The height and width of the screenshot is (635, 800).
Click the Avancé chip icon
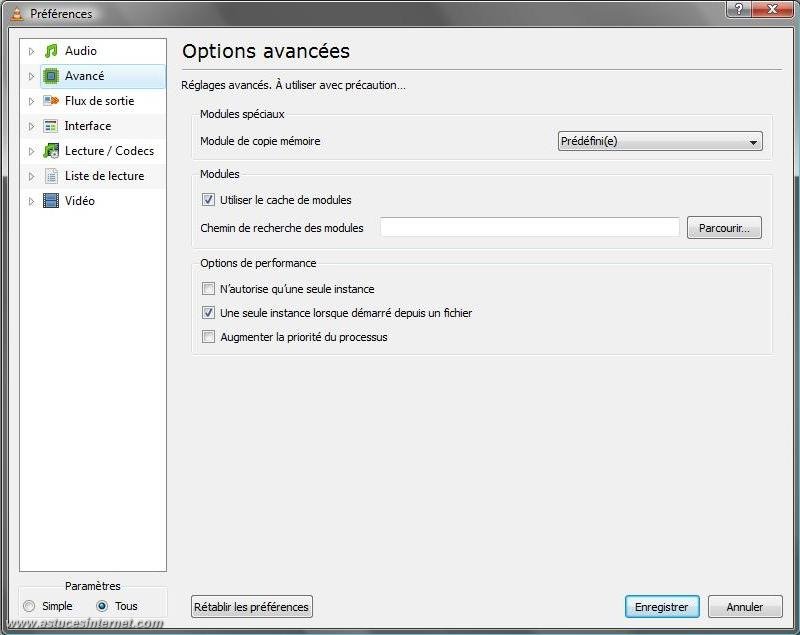tap(51, 76)
